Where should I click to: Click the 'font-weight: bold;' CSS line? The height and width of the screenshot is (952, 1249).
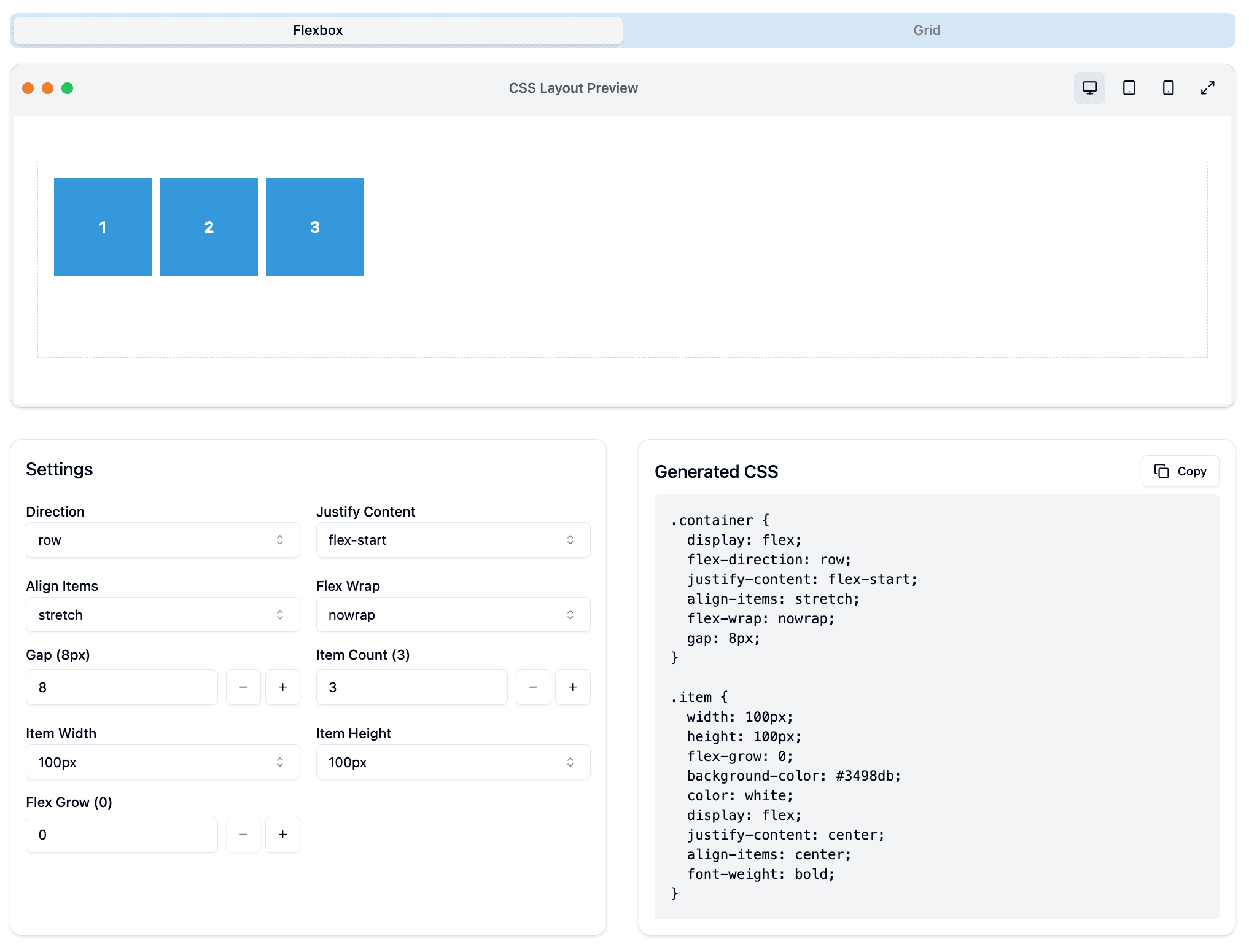[761, 874]
